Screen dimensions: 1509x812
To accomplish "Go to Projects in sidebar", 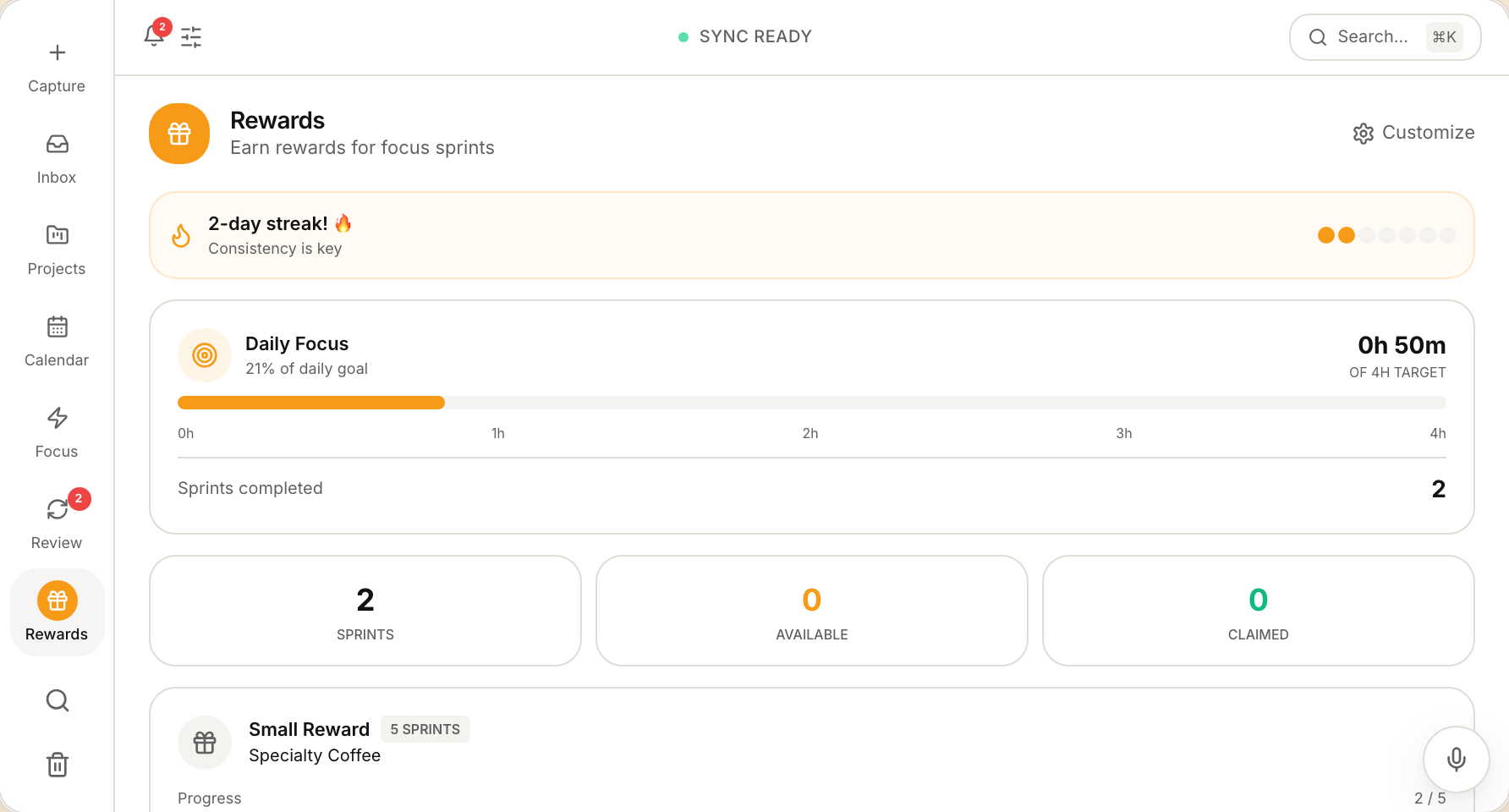I will click(57, 250).
